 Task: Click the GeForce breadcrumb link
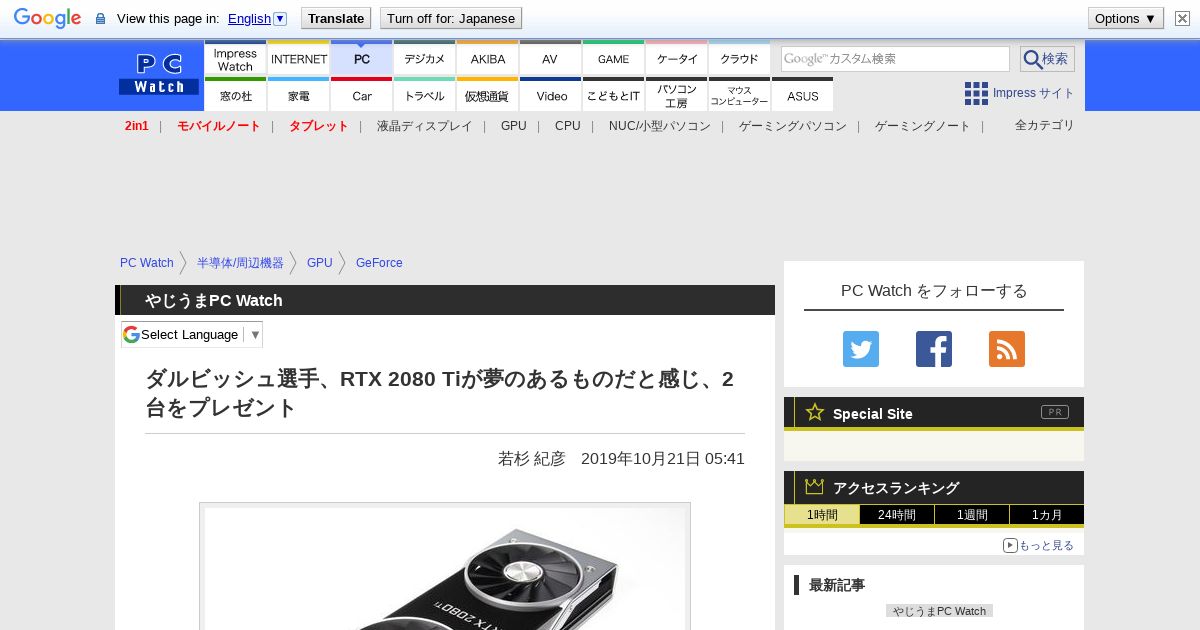pyautogui.click(x=379, y=263)
